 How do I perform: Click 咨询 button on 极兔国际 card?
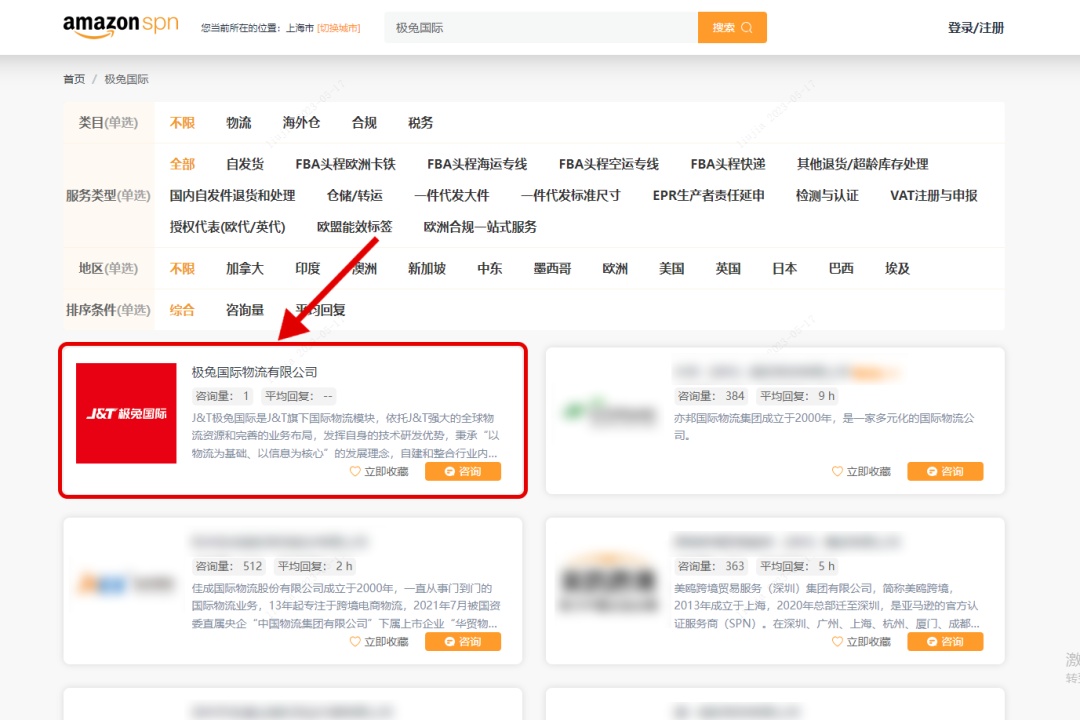(x=463, y=471)
